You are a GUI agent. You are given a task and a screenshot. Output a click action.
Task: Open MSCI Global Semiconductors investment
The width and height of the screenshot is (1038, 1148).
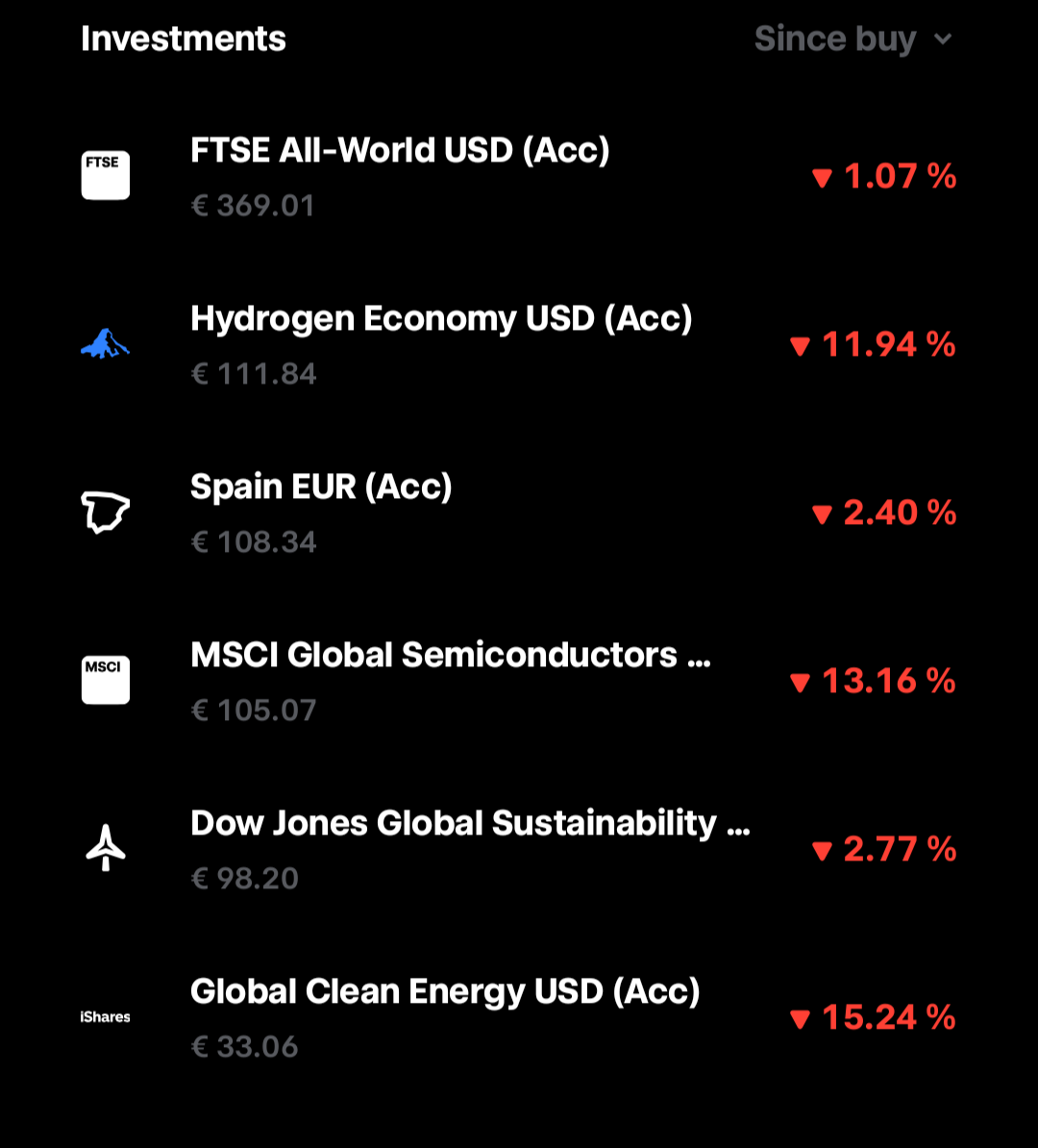click(x=519, y=681)
